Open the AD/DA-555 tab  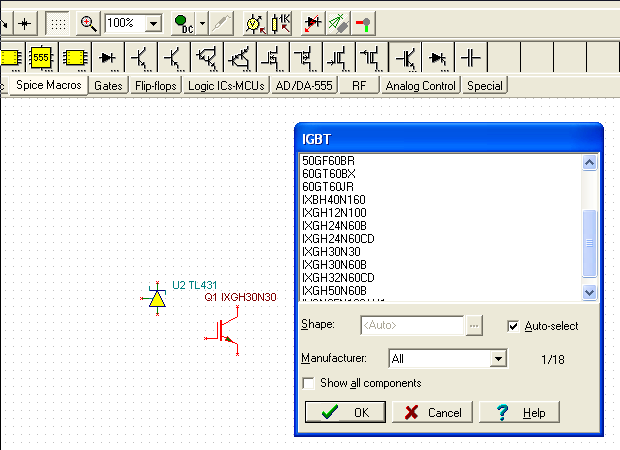click(304, 85)
